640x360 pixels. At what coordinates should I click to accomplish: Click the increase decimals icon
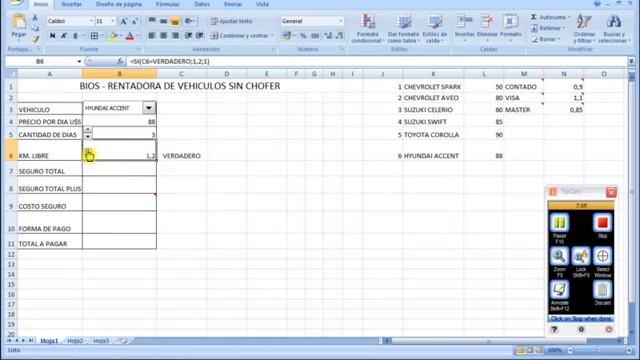point(328,36)
